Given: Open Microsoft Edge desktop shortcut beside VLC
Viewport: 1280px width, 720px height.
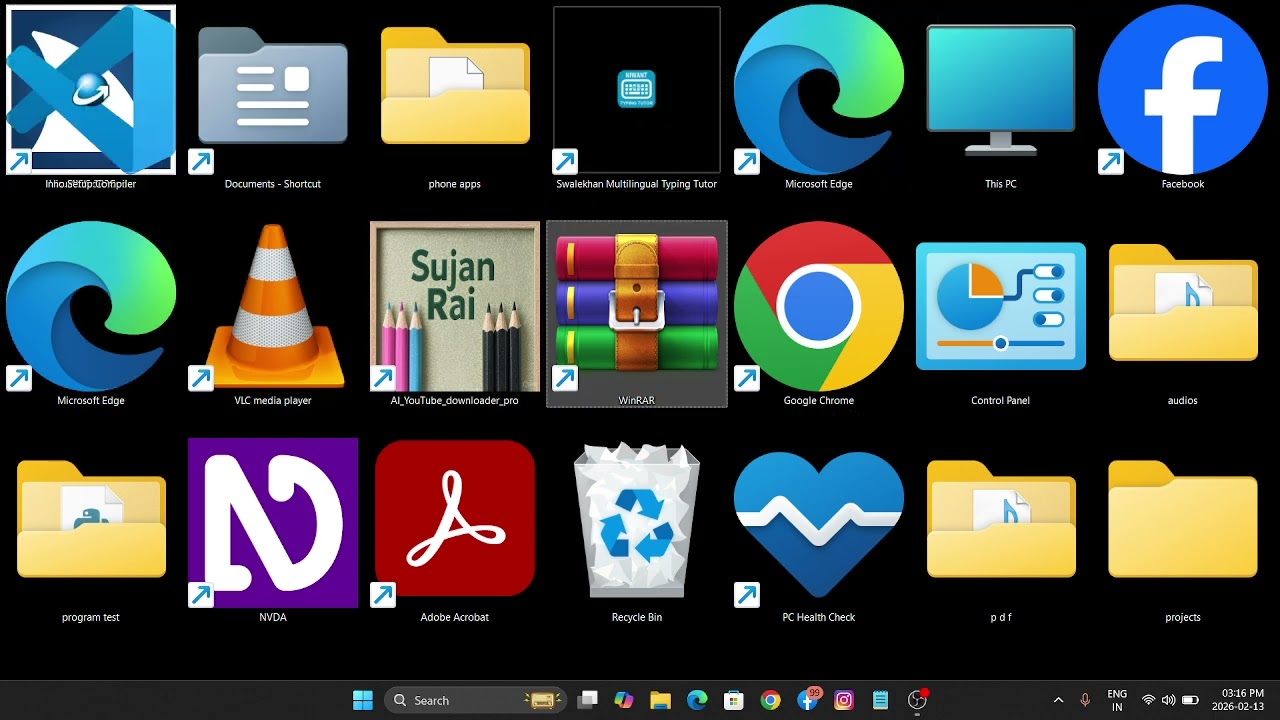Looking at the screenshot, I should pyautogui.click(x=91, y=314).
